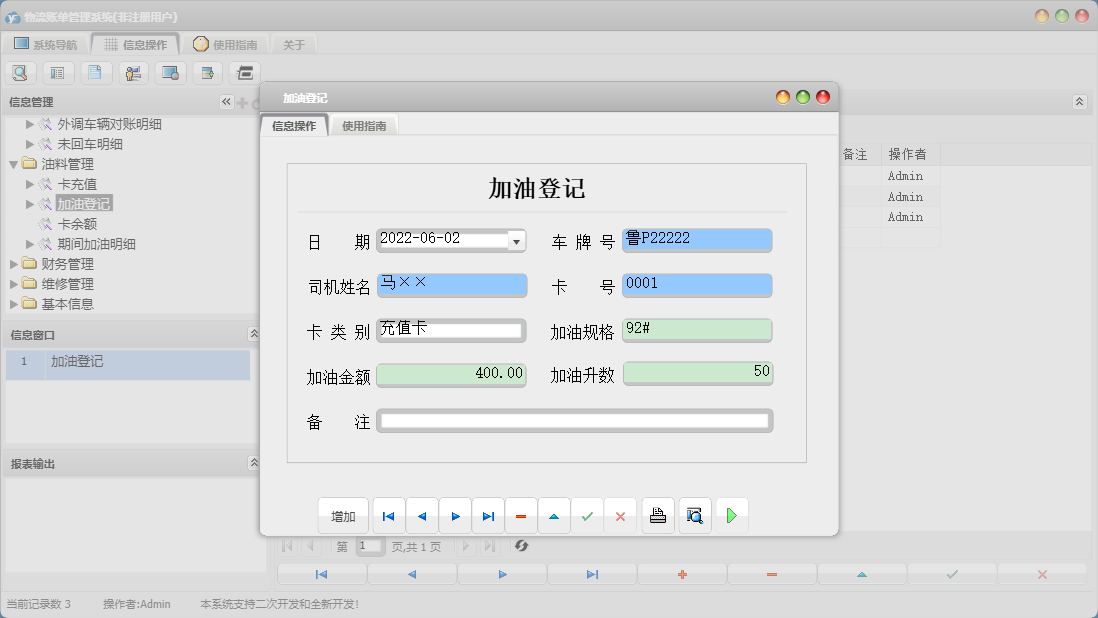Select the search/query tool in the toolbar
Screen dimensions: 1098x618
point(21,72)
